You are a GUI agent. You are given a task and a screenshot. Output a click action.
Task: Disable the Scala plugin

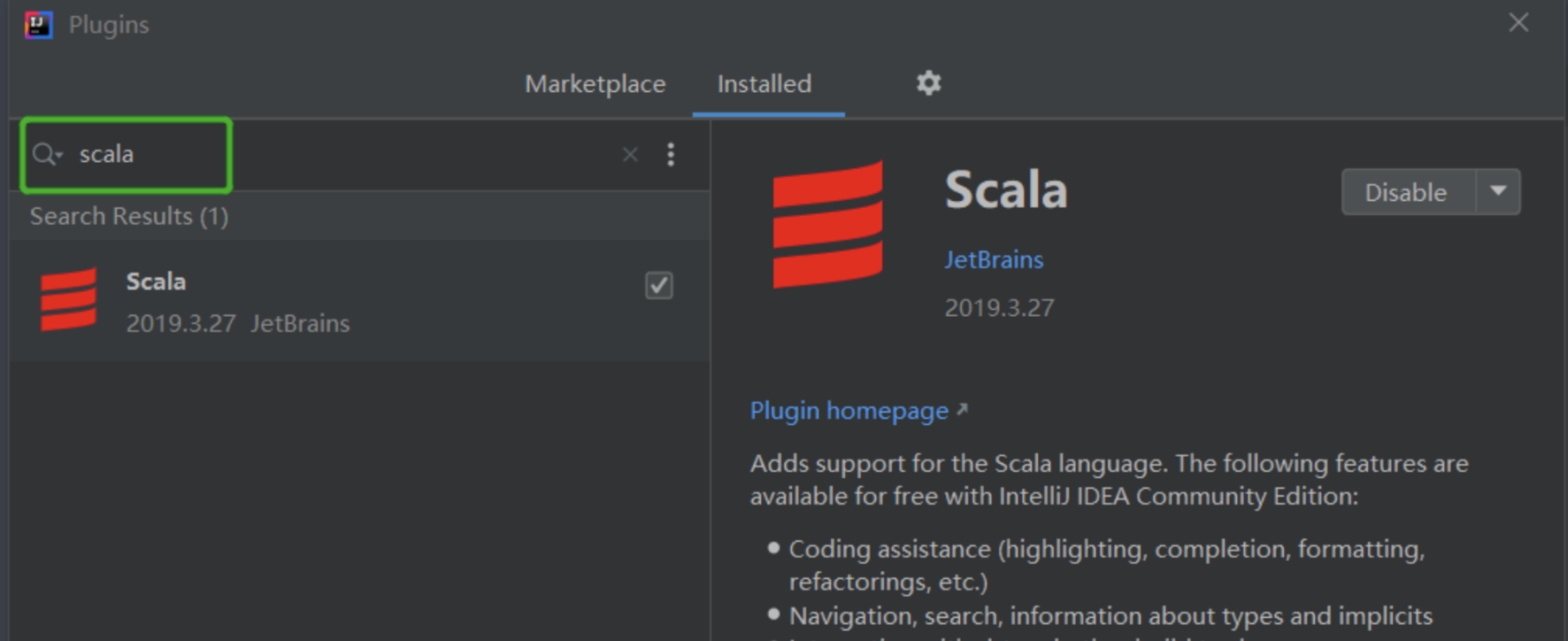(x=1408, y=192)
